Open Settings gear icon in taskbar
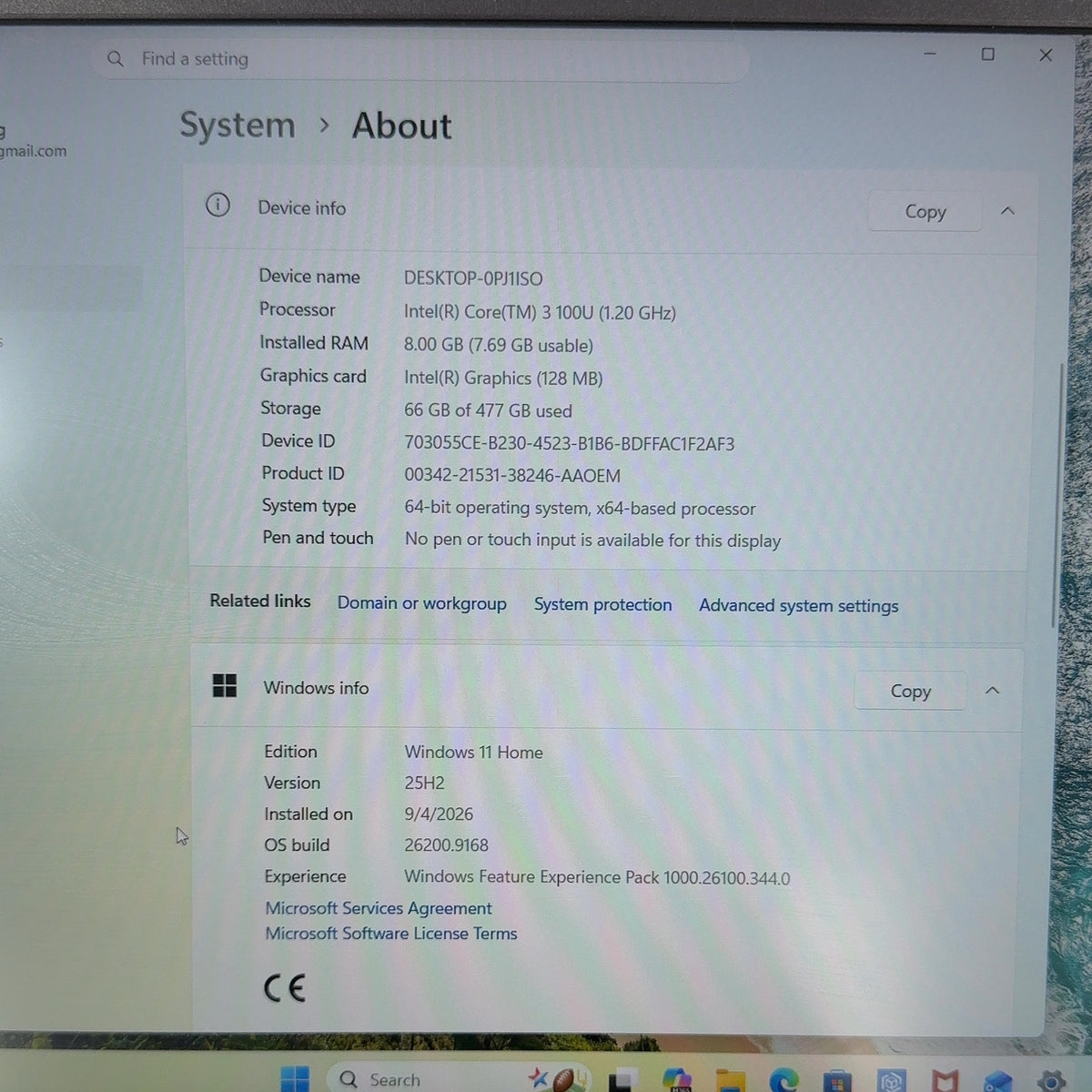This screenshot has height=1092, width=1092. pos(1052,1081)
